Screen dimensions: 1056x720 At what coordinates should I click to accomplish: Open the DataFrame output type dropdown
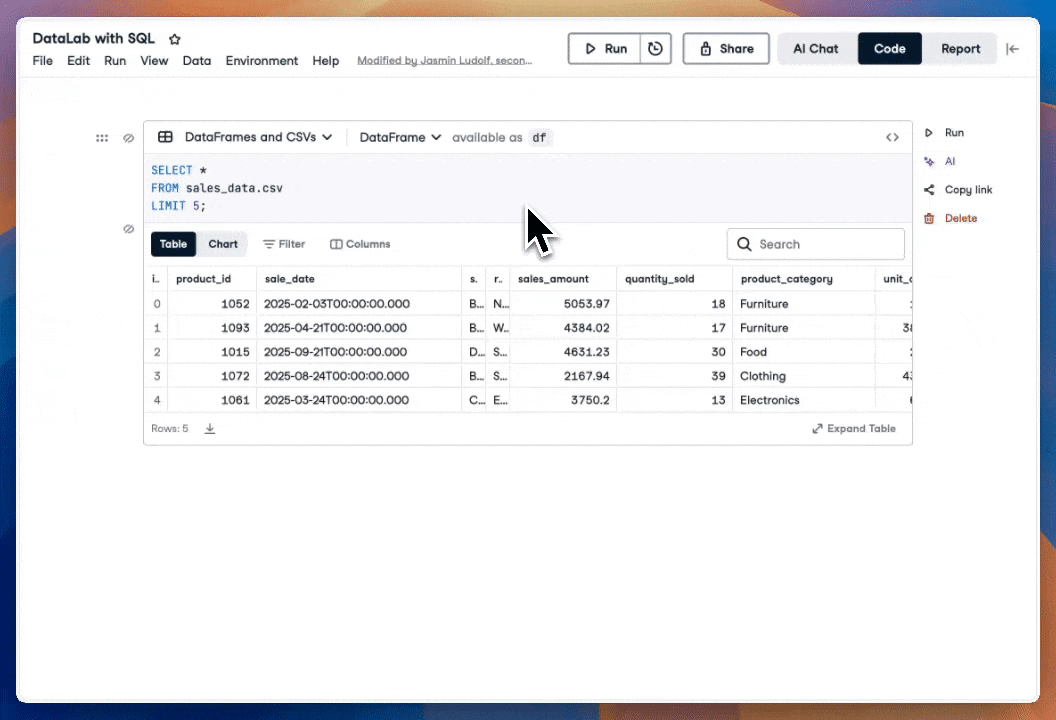tap(400, 137)
